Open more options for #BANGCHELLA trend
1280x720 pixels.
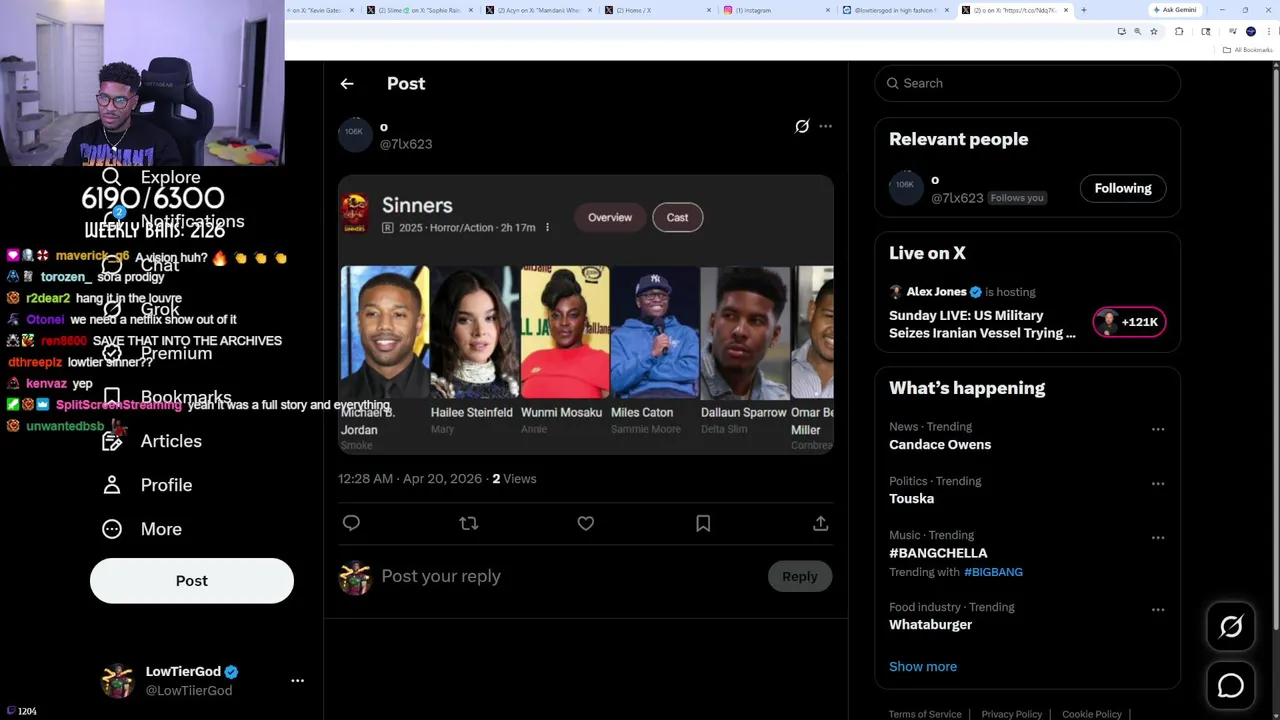1158,537
